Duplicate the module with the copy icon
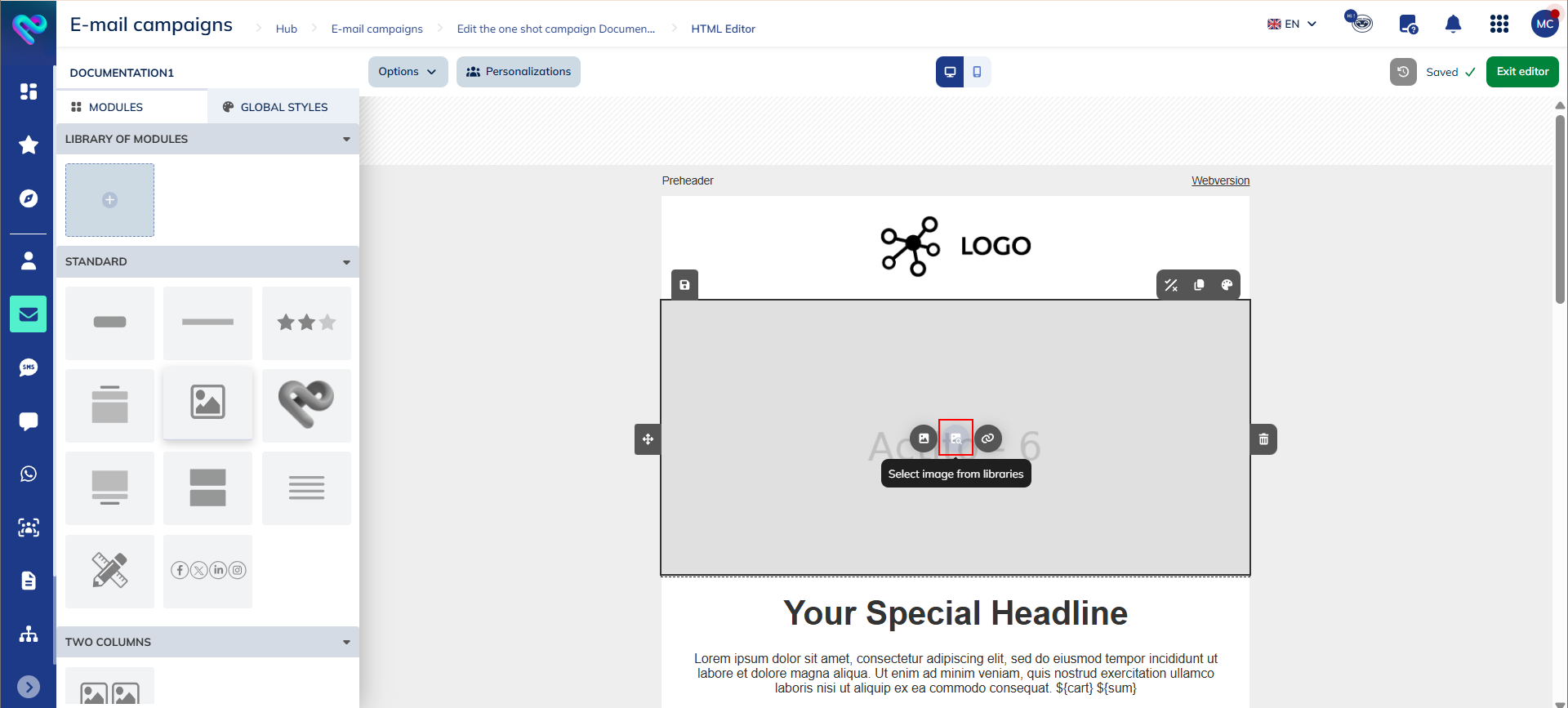Screen dimensions: 1568x708 click(1199, 285)
